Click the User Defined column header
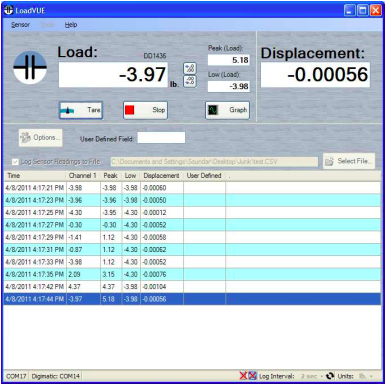The width and height of the screenshot is (386, 385). point(204,176)
